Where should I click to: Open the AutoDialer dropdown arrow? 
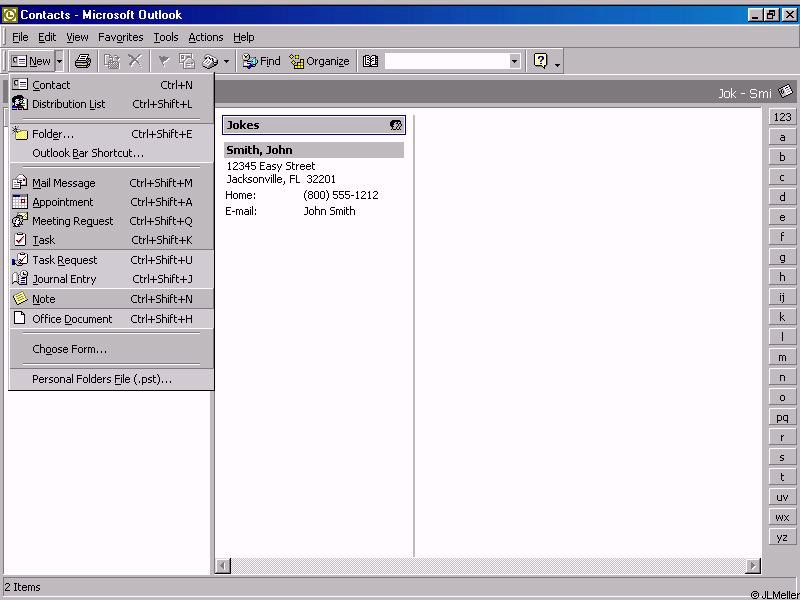coord(226,61)
